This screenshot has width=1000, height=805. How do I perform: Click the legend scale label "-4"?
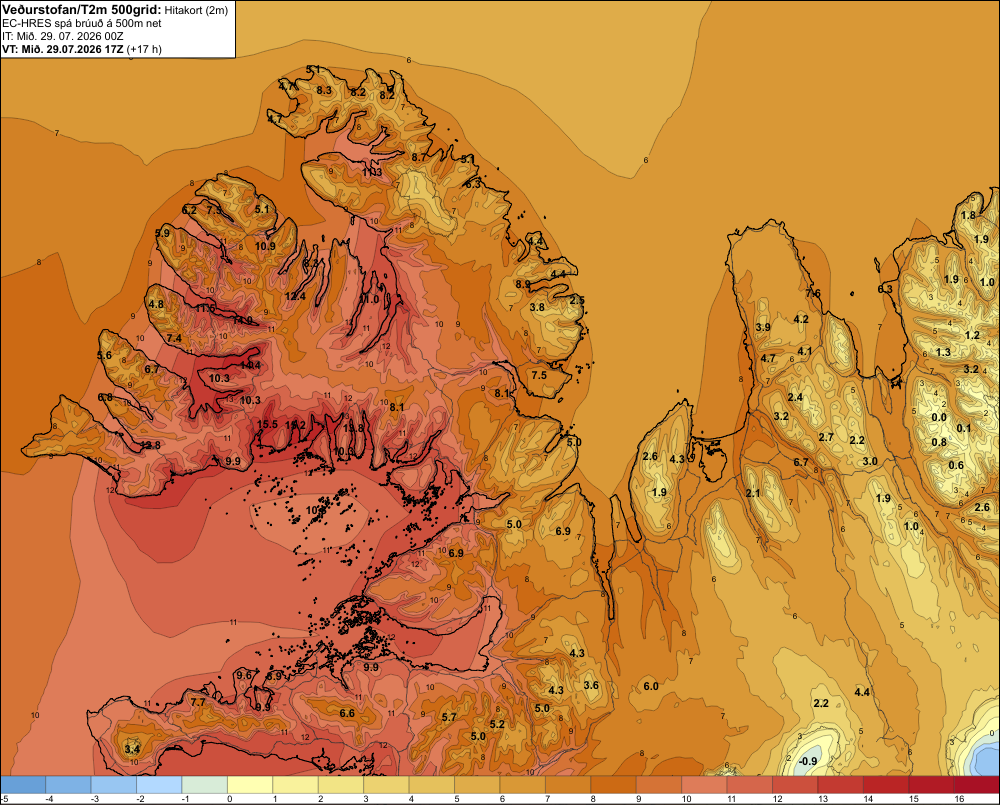[50, 799]
